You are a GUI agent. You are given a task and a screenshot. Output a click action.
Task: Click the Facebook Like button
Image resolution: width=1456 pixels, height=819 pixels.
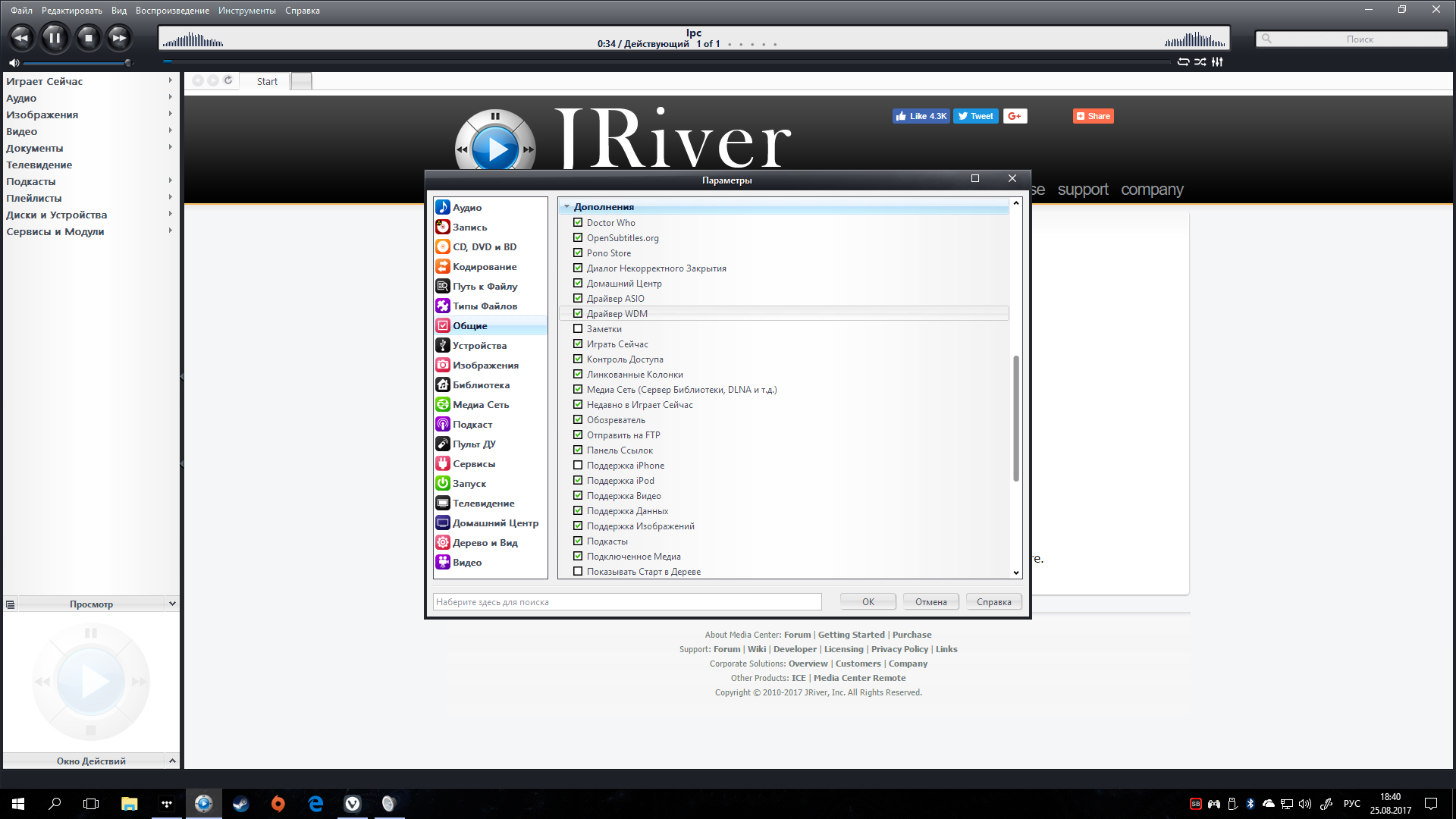click(921, 116)
